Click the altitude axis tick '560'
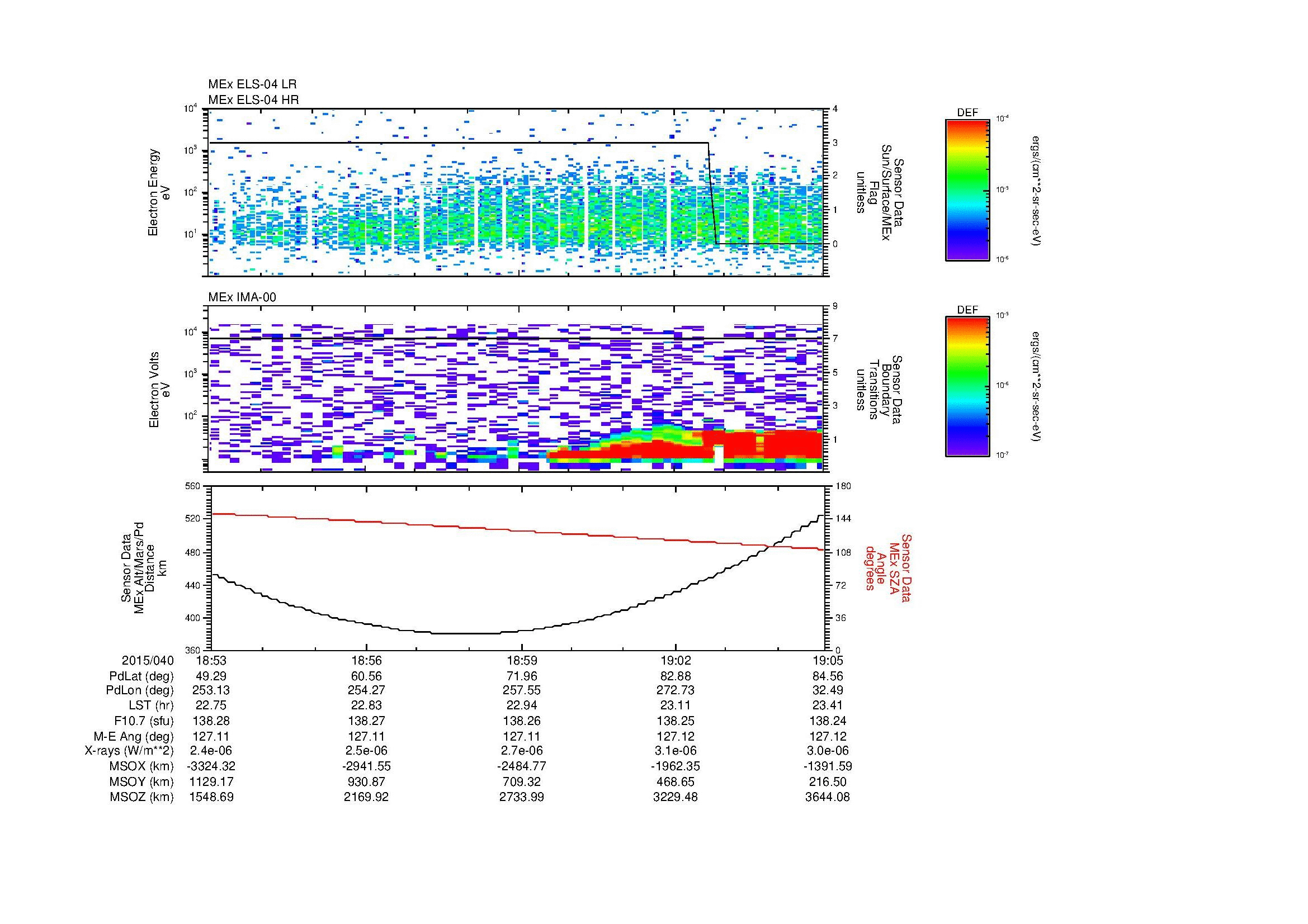Viewport: 1308px width, 924px height. point(193,486)
